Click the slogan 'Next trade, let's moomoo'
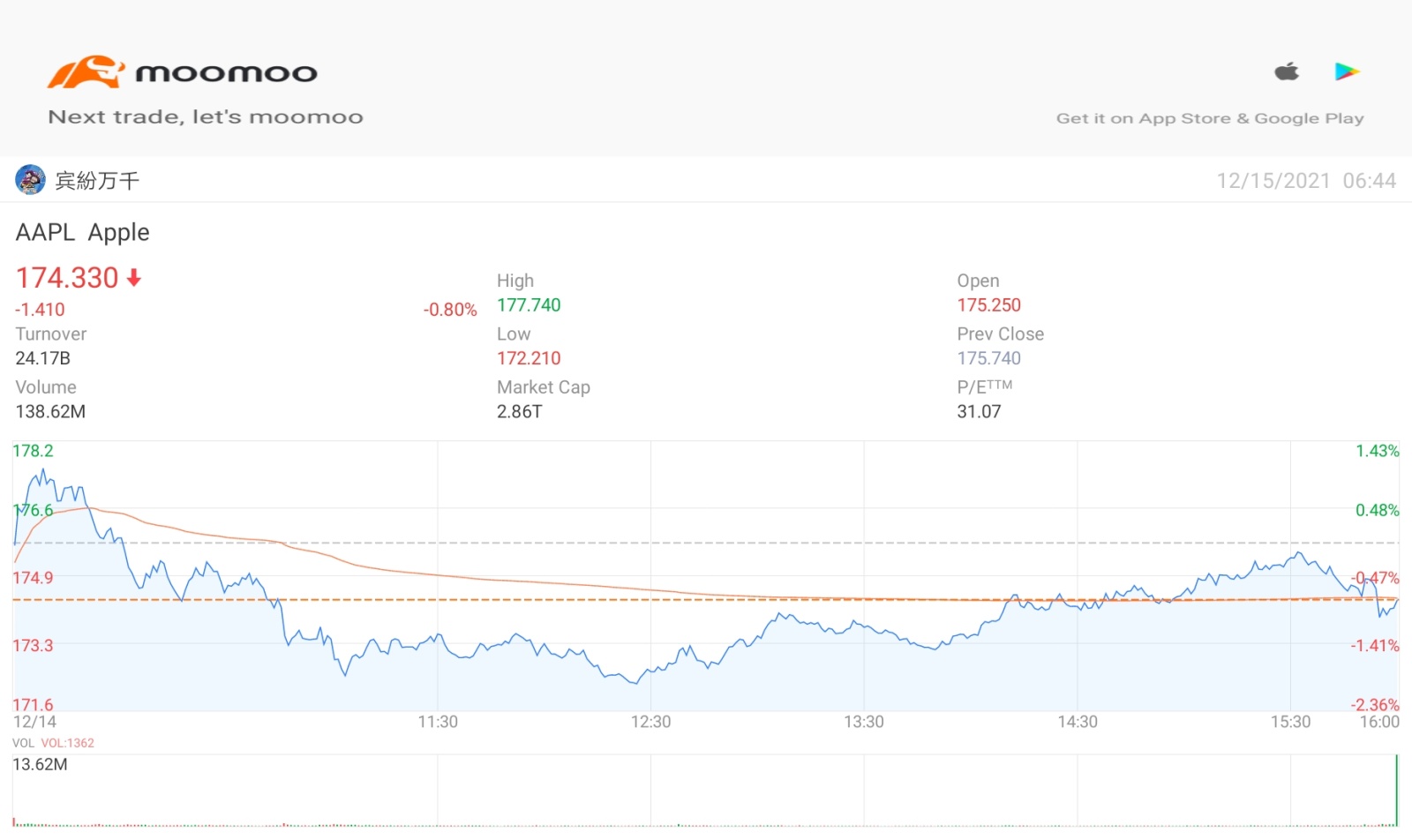This screenshot has width=1412, height=840. click(206, 117)
